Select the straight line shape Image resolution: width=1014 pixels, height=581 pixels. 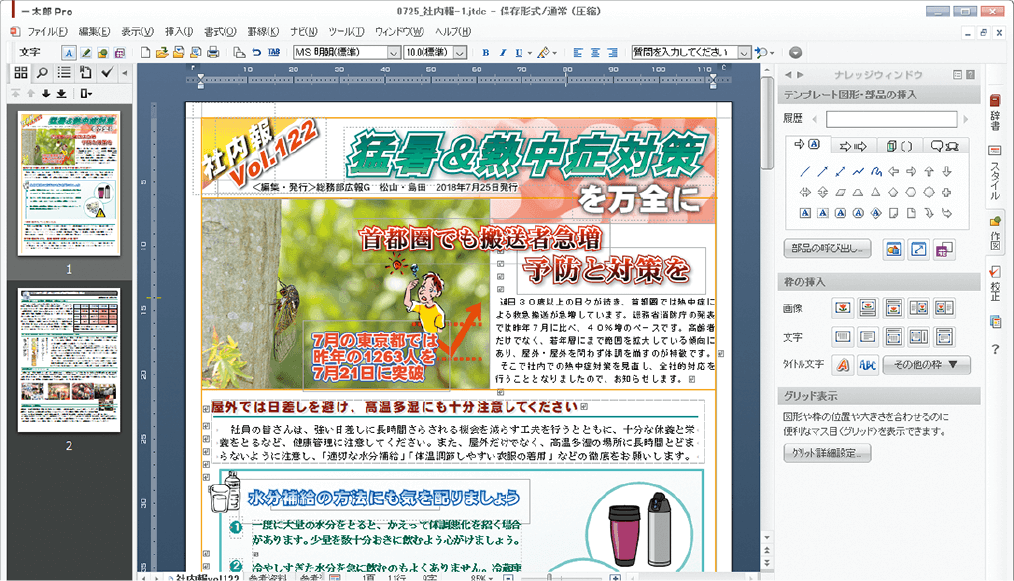[804, 171]
